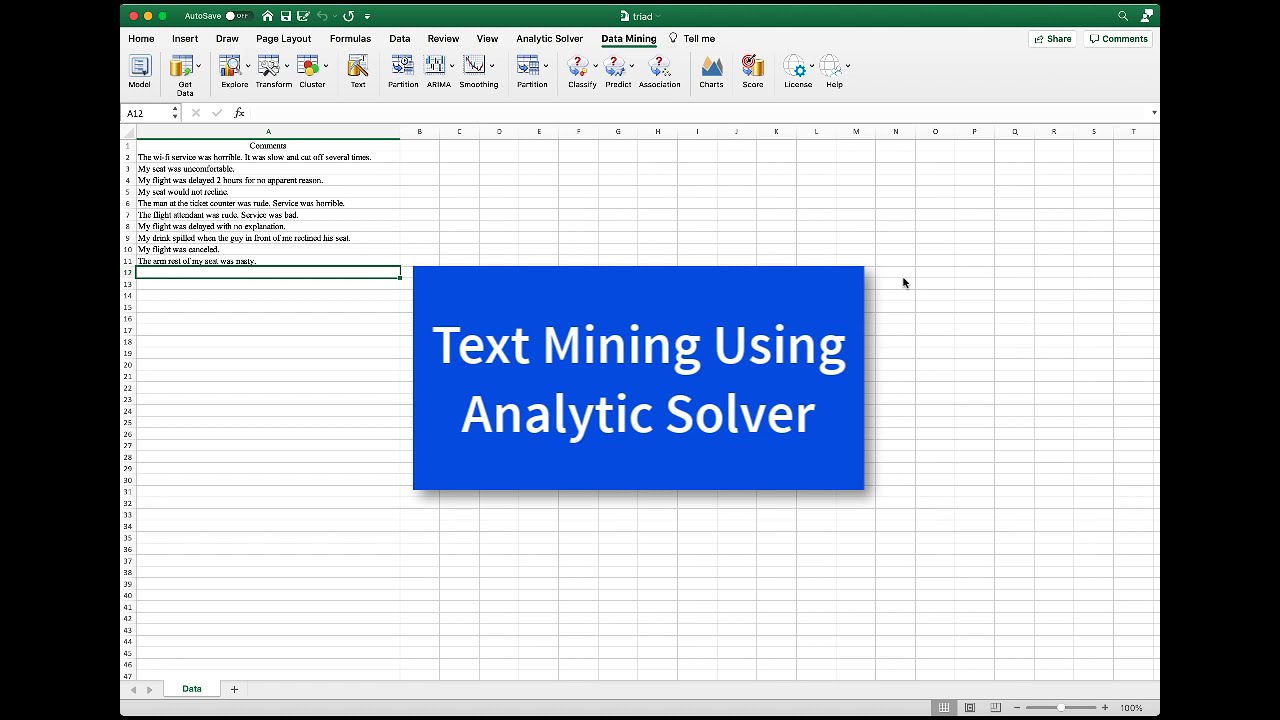This screenshot has height=720, width=1280.
Task: Select the Comments header cell
Action: pos(268,146)
